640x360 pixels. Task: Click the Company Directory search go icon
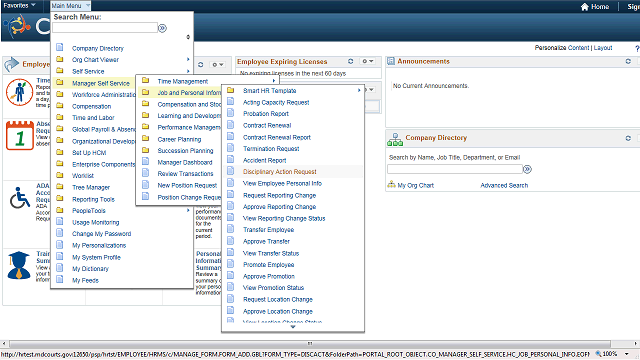tap(527, 169)
